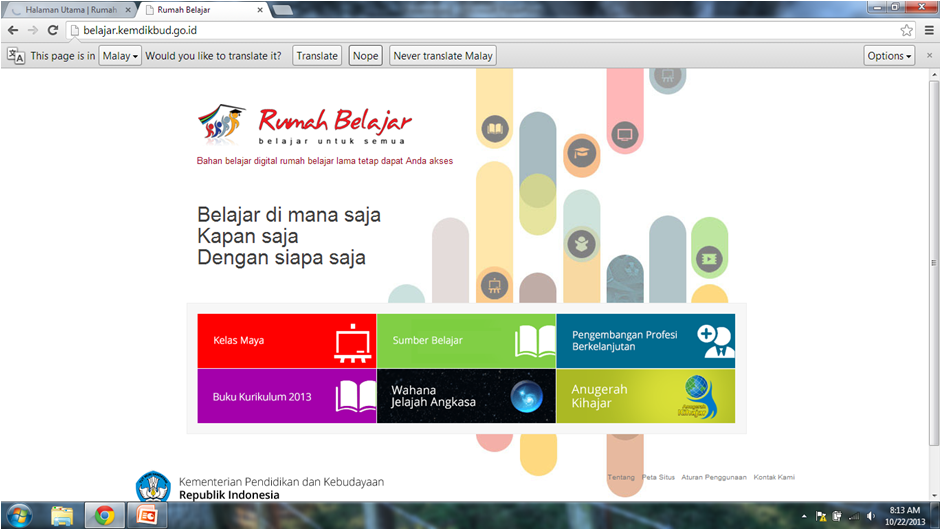
Task: Switch to the Halaman Utama tab
Action: (71, 10)
